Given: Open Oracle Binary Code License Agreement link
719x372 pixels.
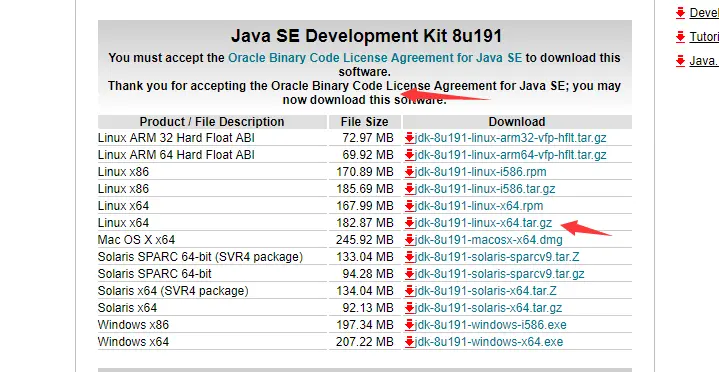Looking at the screenshot, I should (x=375, y=58).
